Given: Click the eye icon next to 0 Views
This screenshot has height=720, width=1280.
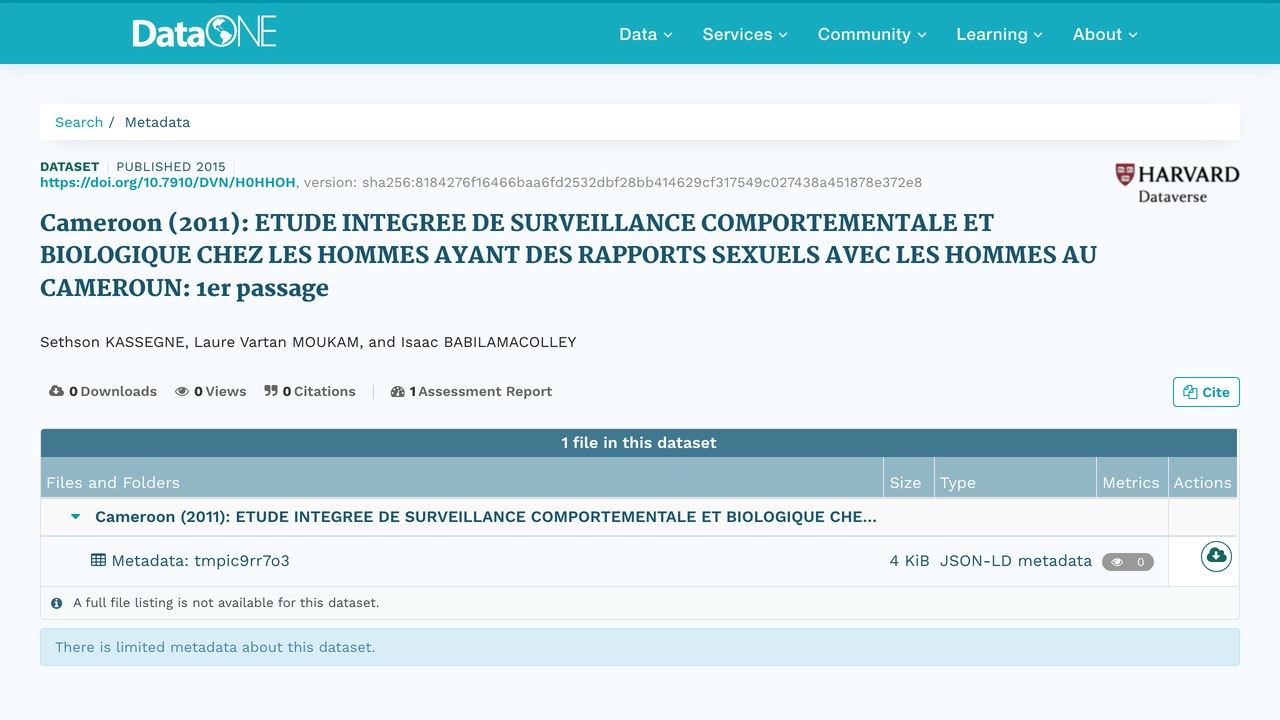Looking at the screenshot, I should coord(182,392).
